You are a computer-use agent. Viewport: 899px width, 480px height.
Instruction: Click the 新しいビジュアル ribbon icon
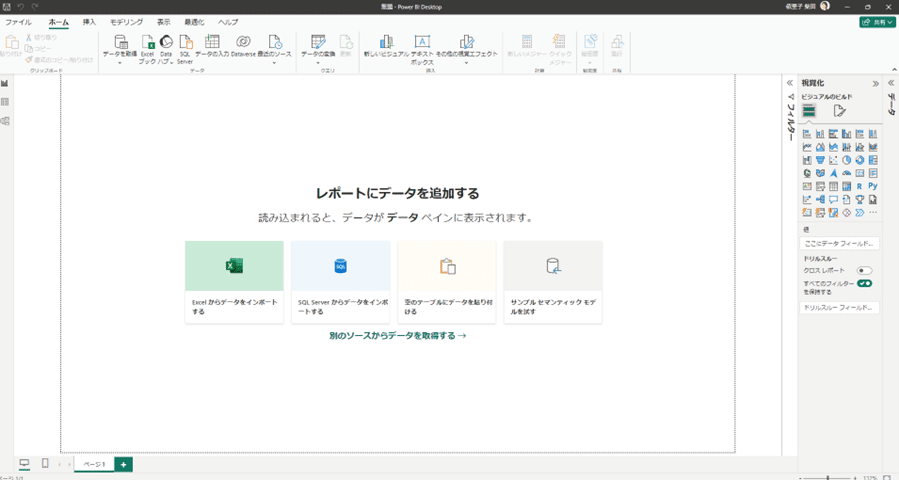(386, 42)
